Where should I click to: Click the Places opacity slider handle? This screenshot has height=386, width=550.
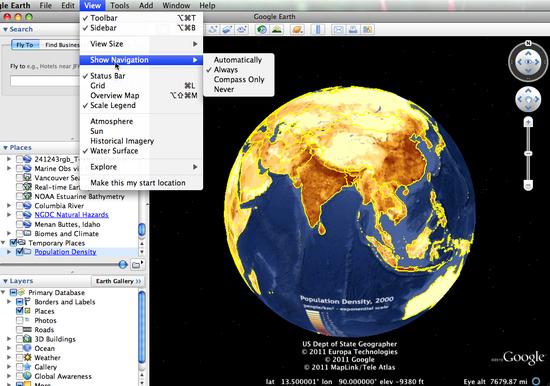click(x=123, y=265)
